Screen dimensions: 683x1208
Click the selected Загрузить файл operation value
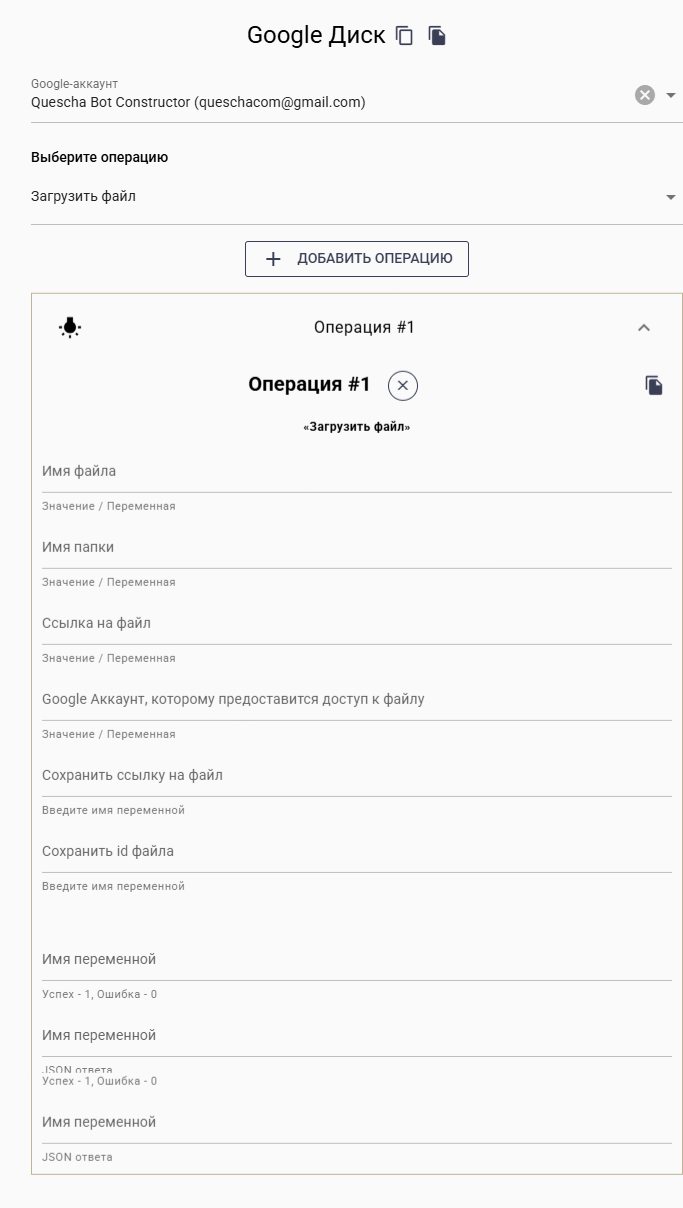pyautogui.click(x=84, y=197)
